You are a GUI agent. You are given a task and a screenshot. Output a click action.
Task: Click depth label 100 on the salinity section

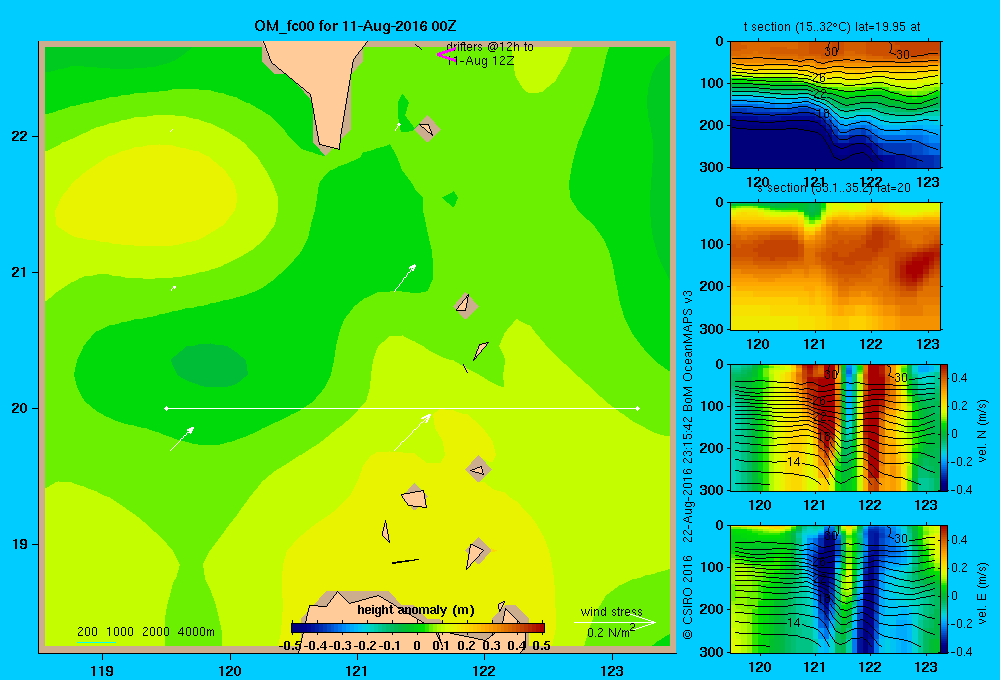(713, 244)
